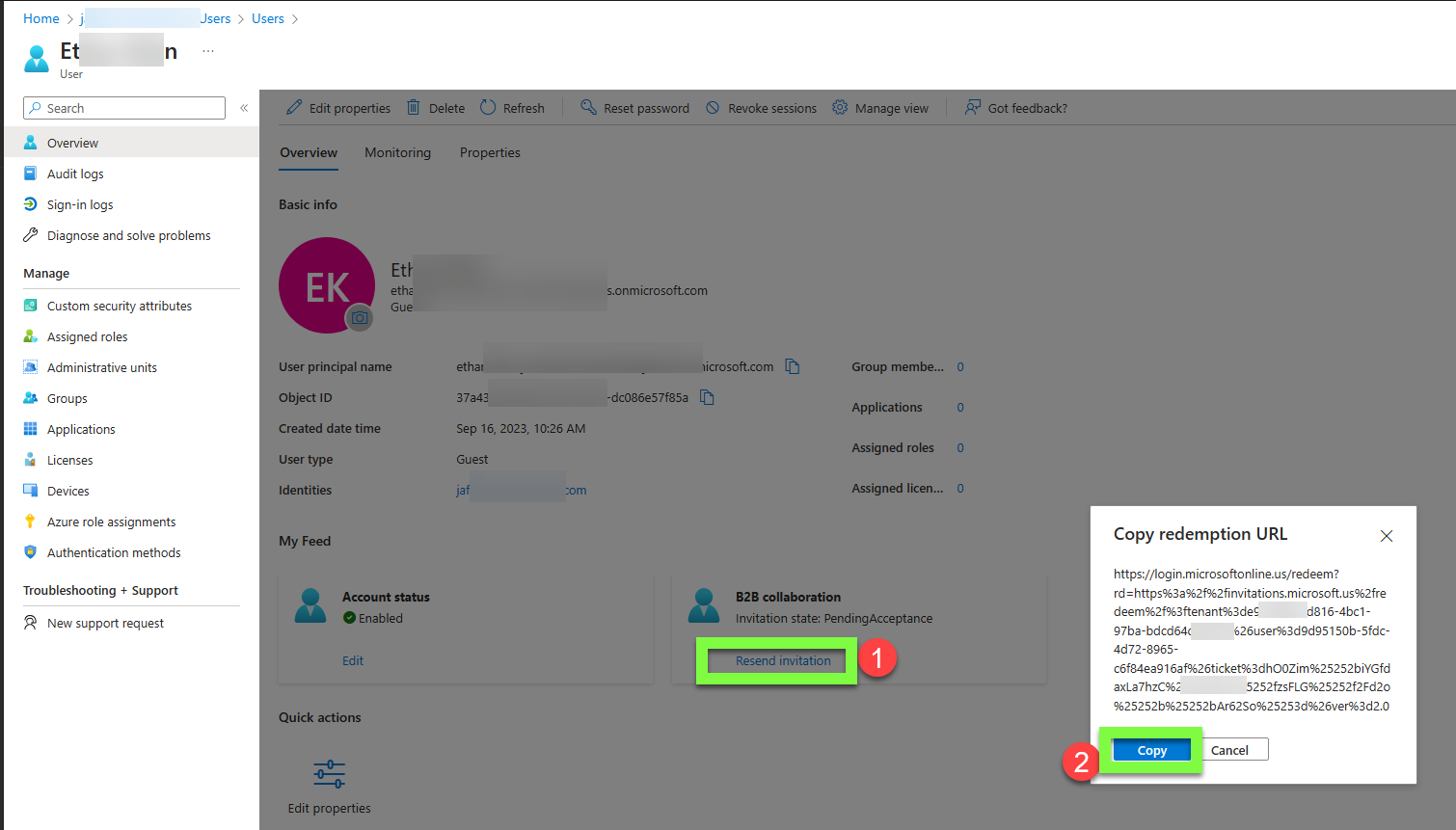Click the camera icon on the profile avatar
Screen dimensions: 1456x830
point(360,317)
